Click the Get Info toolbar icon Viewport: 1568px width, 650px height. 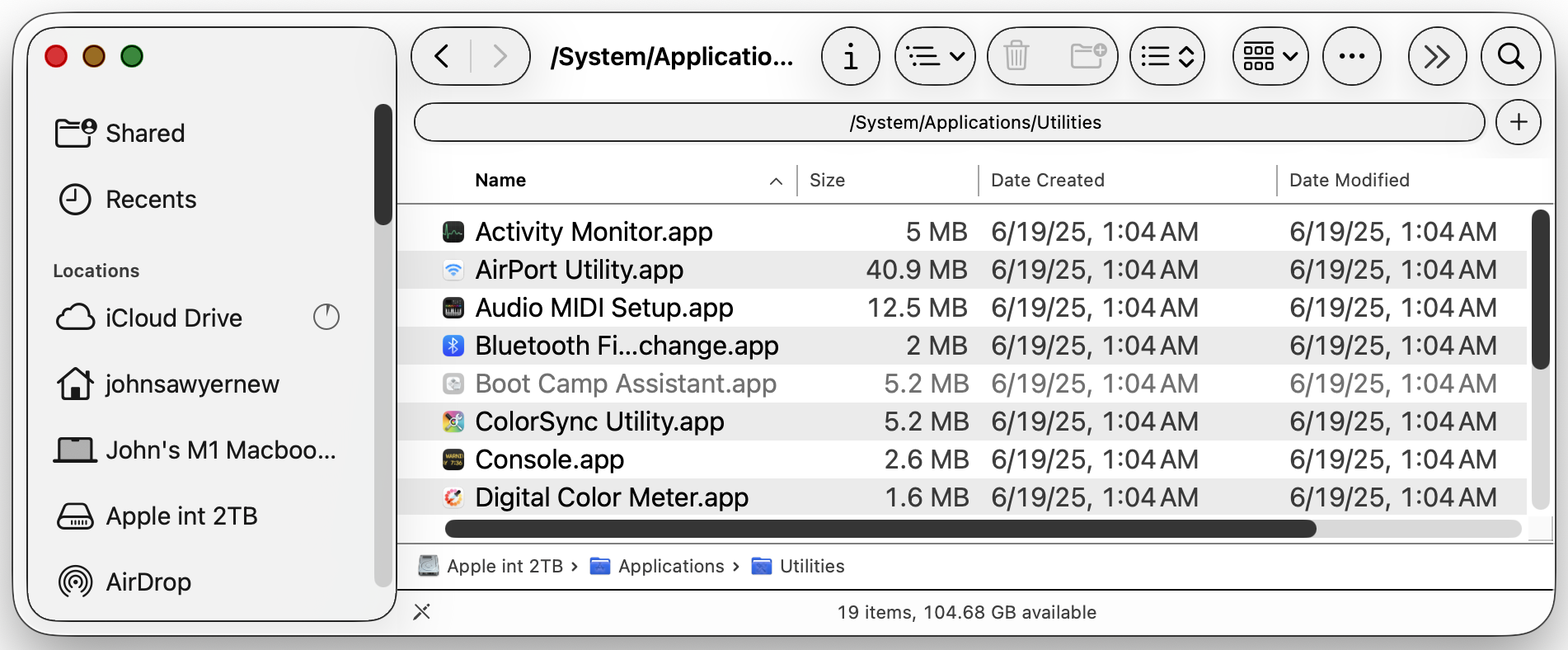(850, 57)
